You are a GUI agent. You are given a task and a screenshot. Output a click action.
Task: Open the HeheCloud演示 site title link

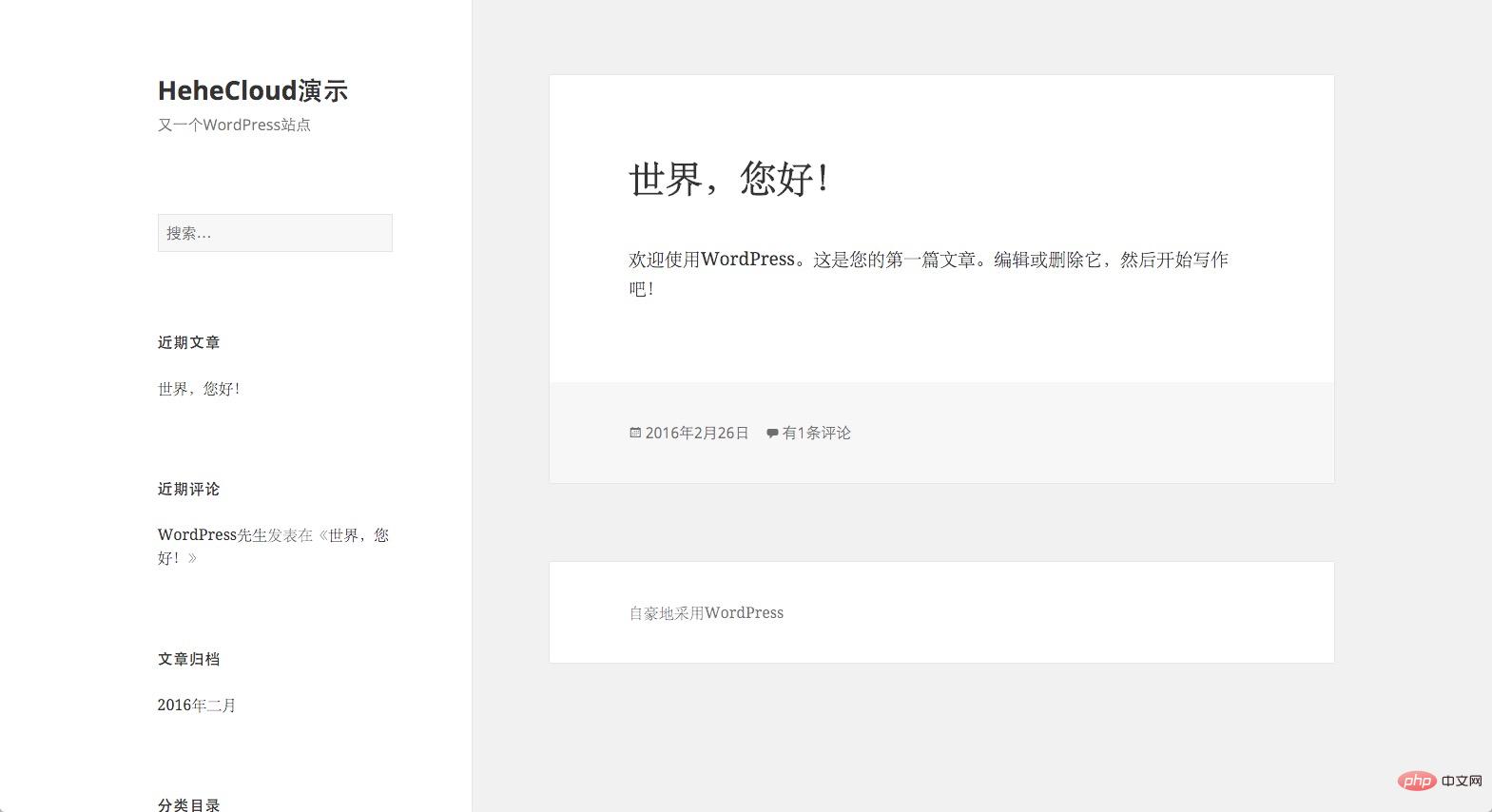pyautogui.click(x=252, y=90)
